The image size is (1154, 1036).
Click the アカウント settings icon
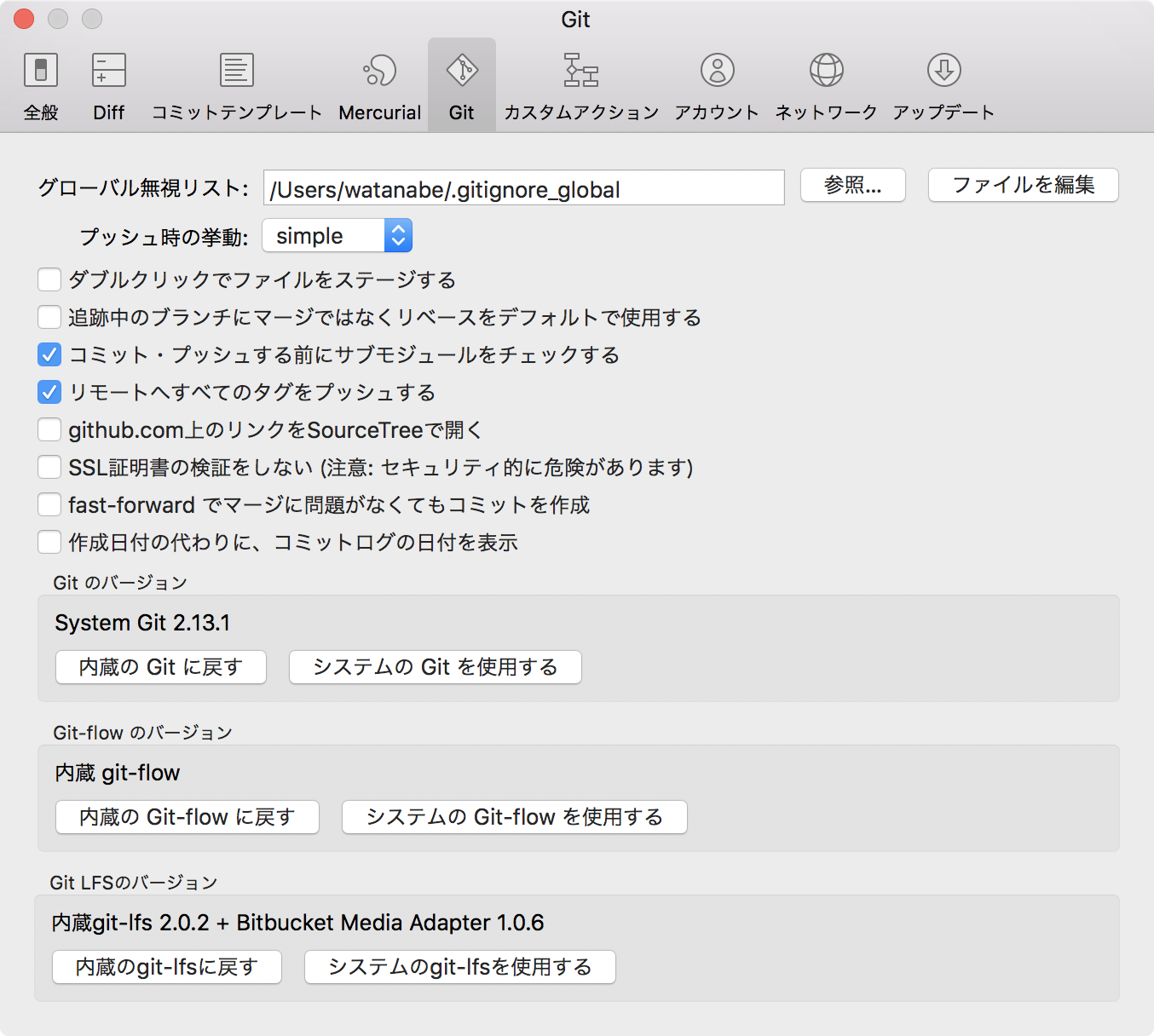(x=716, y=81)
